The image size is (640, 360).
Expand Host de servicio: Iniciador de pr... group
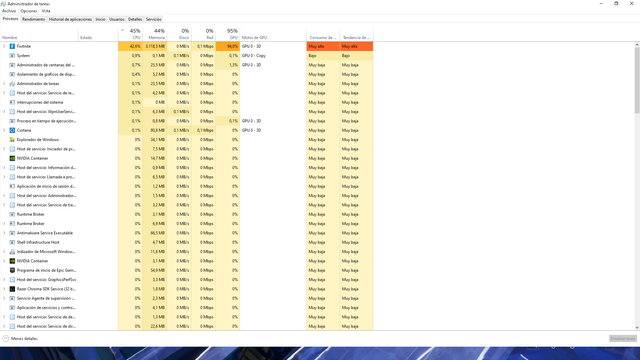(x=4, y=149)
